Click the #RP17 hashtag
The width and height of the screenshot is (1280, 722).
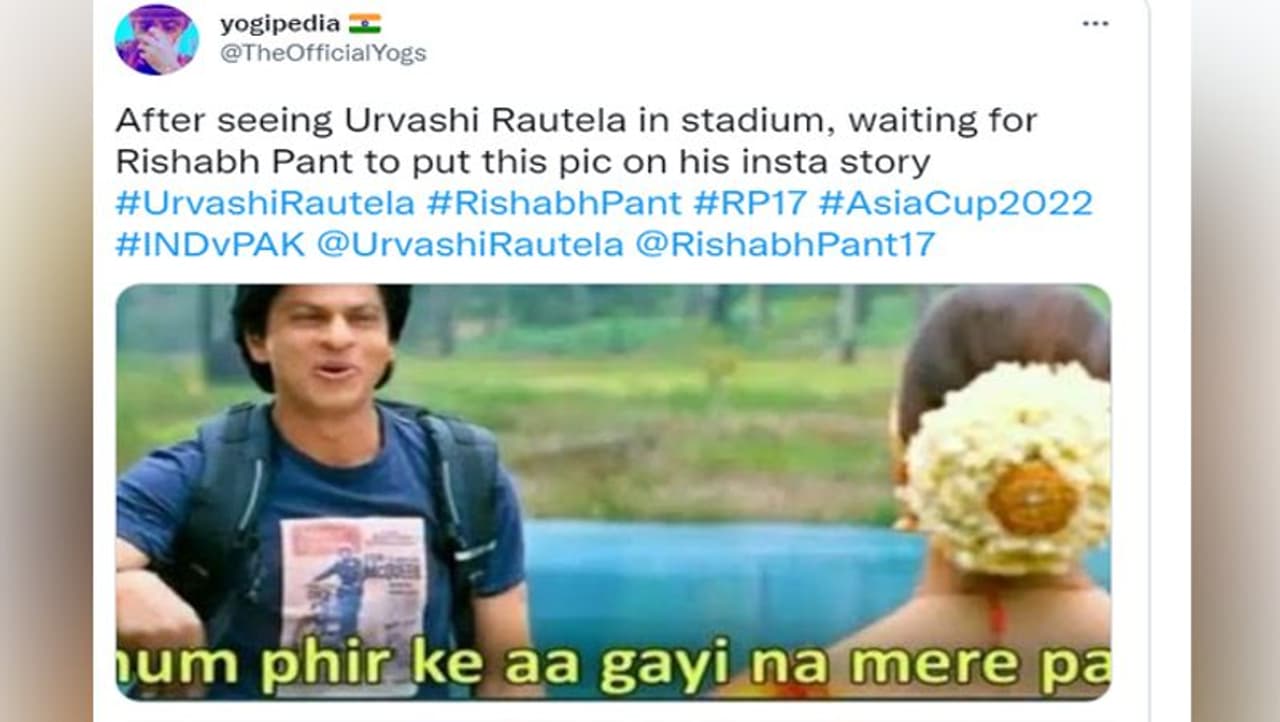[750, 203]
